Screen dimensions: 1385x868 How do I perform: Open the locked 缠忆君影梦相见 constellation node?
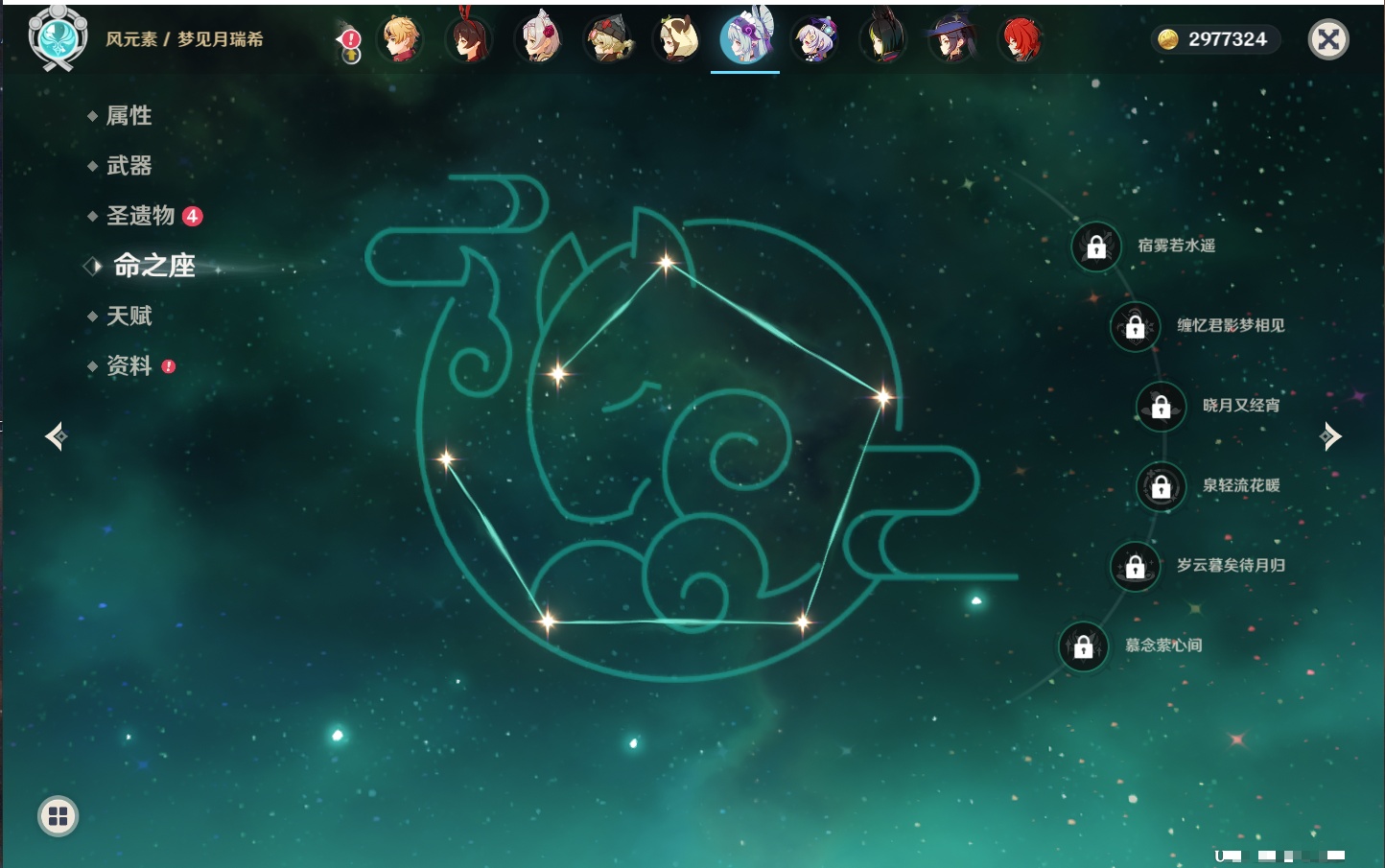[x=1136, y=327]
